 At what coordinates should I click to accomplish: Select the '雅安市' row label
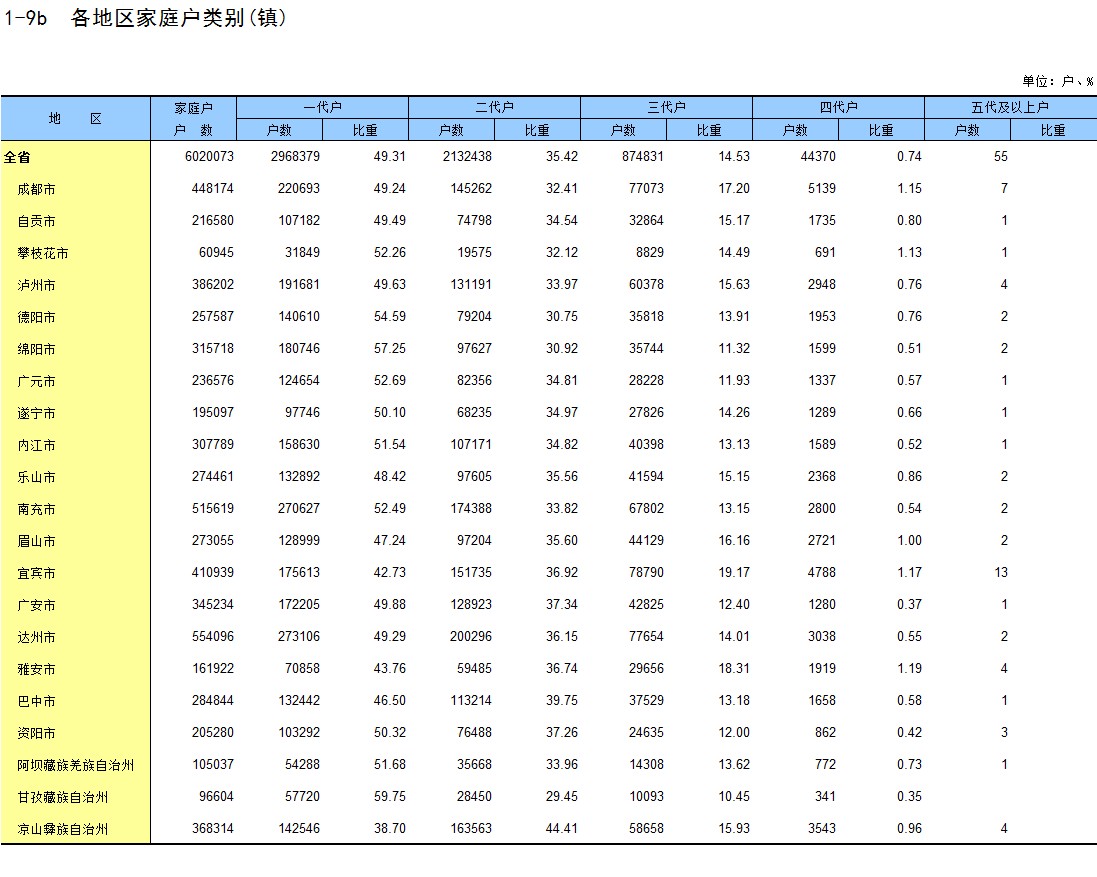pyautogui.click(x=36, y=670)
